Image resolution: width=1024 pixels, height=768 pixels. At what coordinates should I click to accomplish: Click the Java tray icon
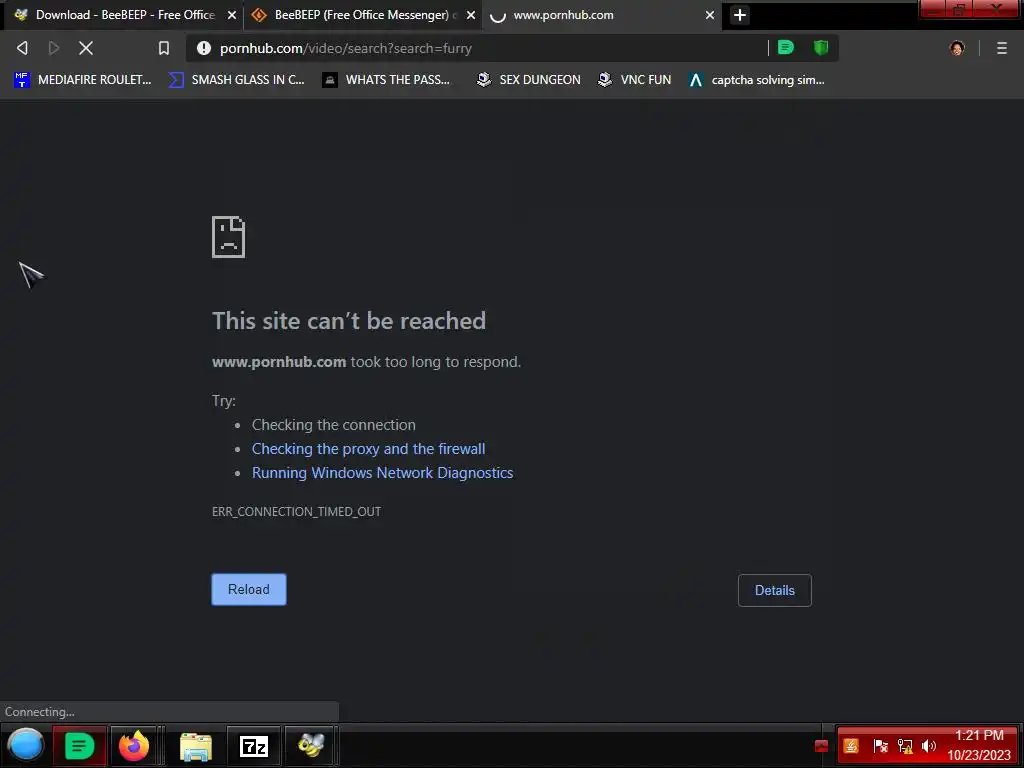click(x=851, y=746)
